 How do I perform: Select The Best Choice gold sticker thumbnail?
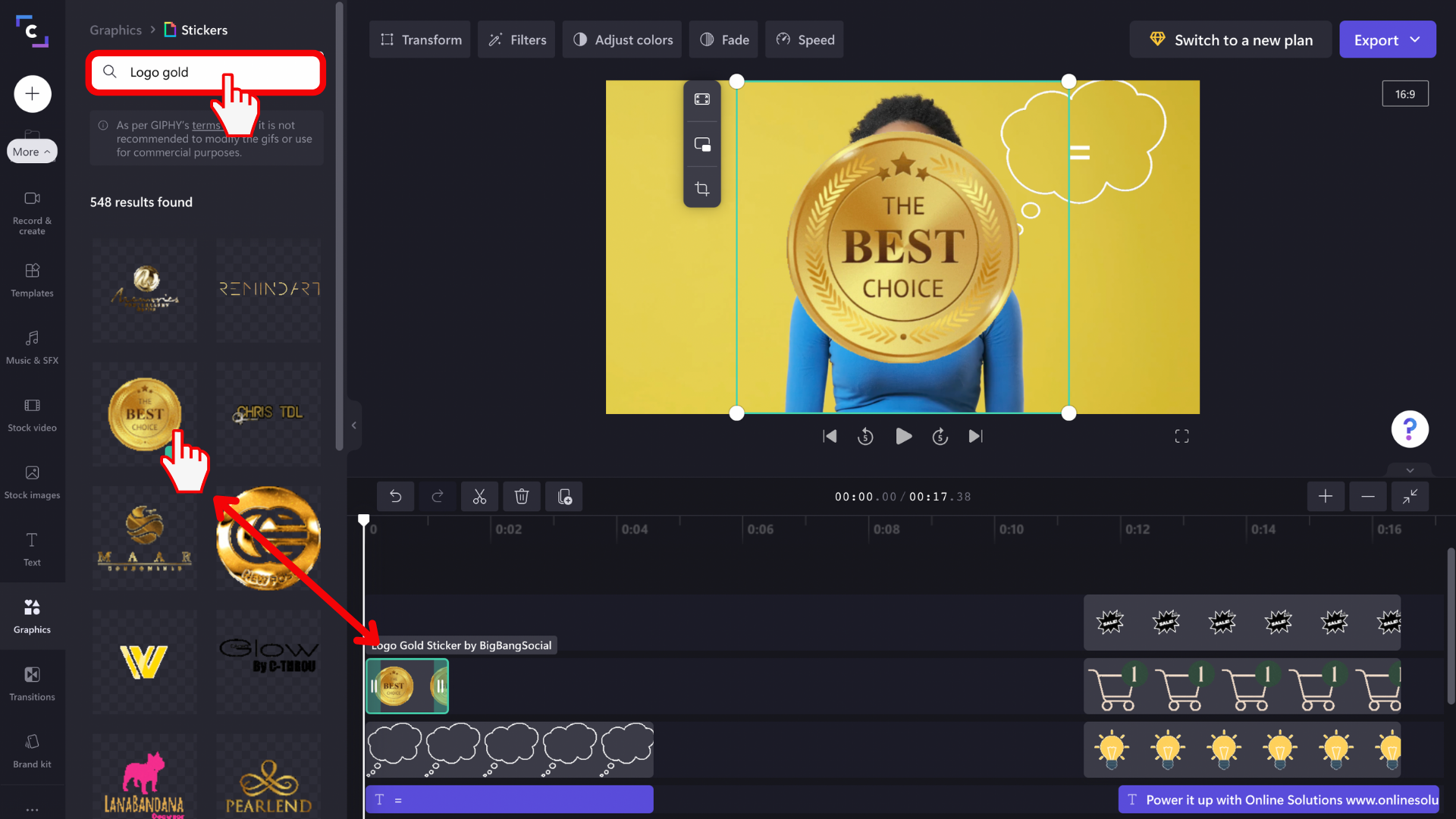tap(144, 413)
